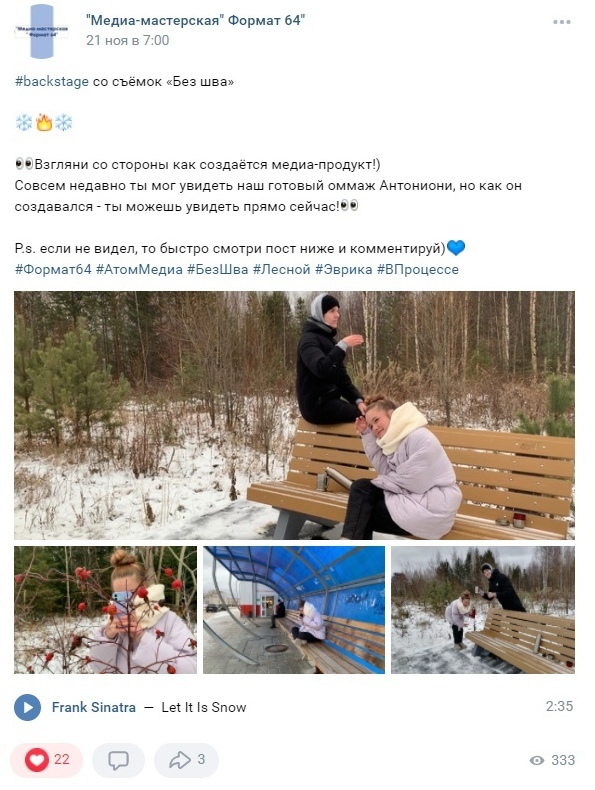Open group name "Медиа-мастерская" Формат 64
Viewport: 595px width, 790px height.
point(195,20)
